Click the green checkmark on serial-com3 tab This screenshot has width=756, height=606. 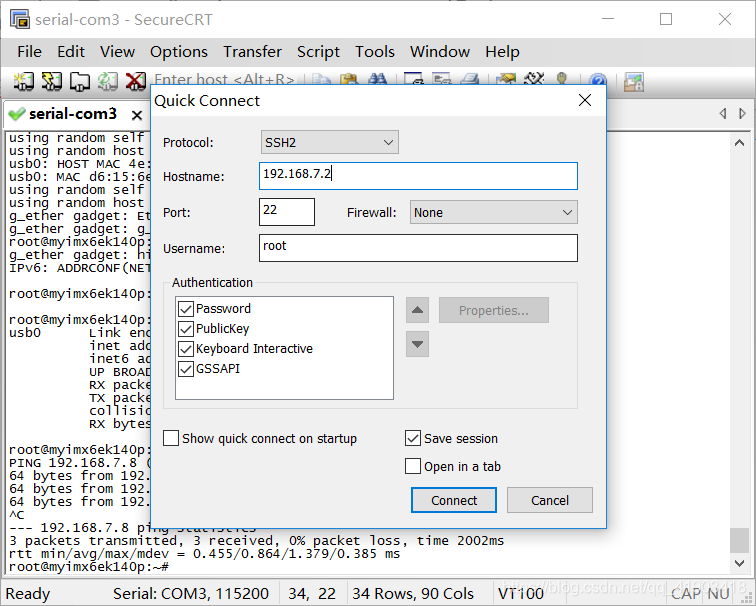coord(16,114)
